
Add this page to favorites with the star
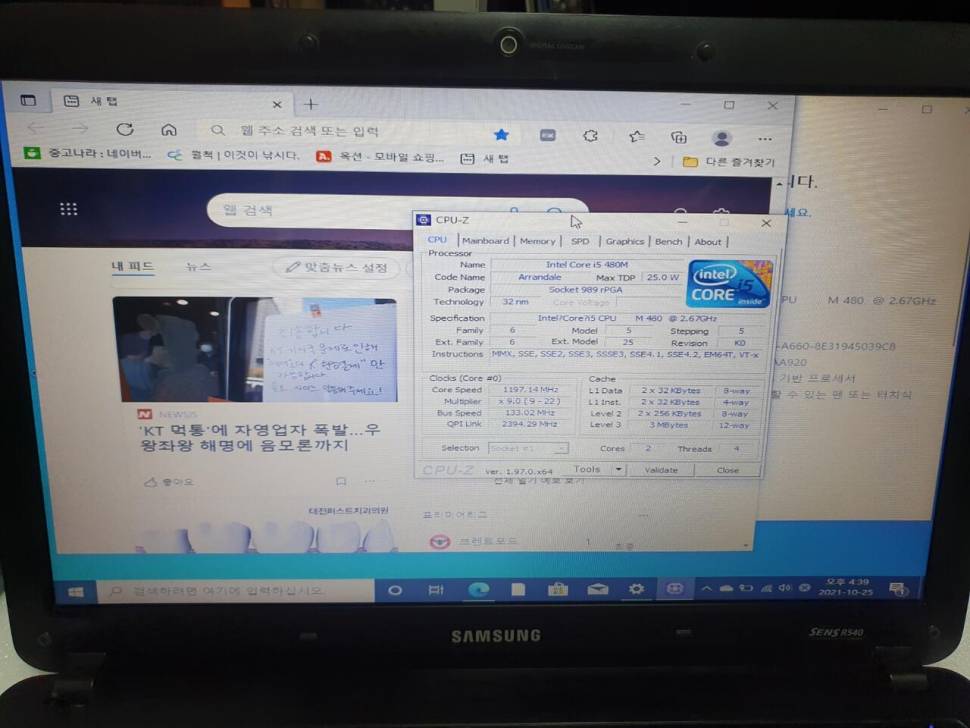[502, 134]
